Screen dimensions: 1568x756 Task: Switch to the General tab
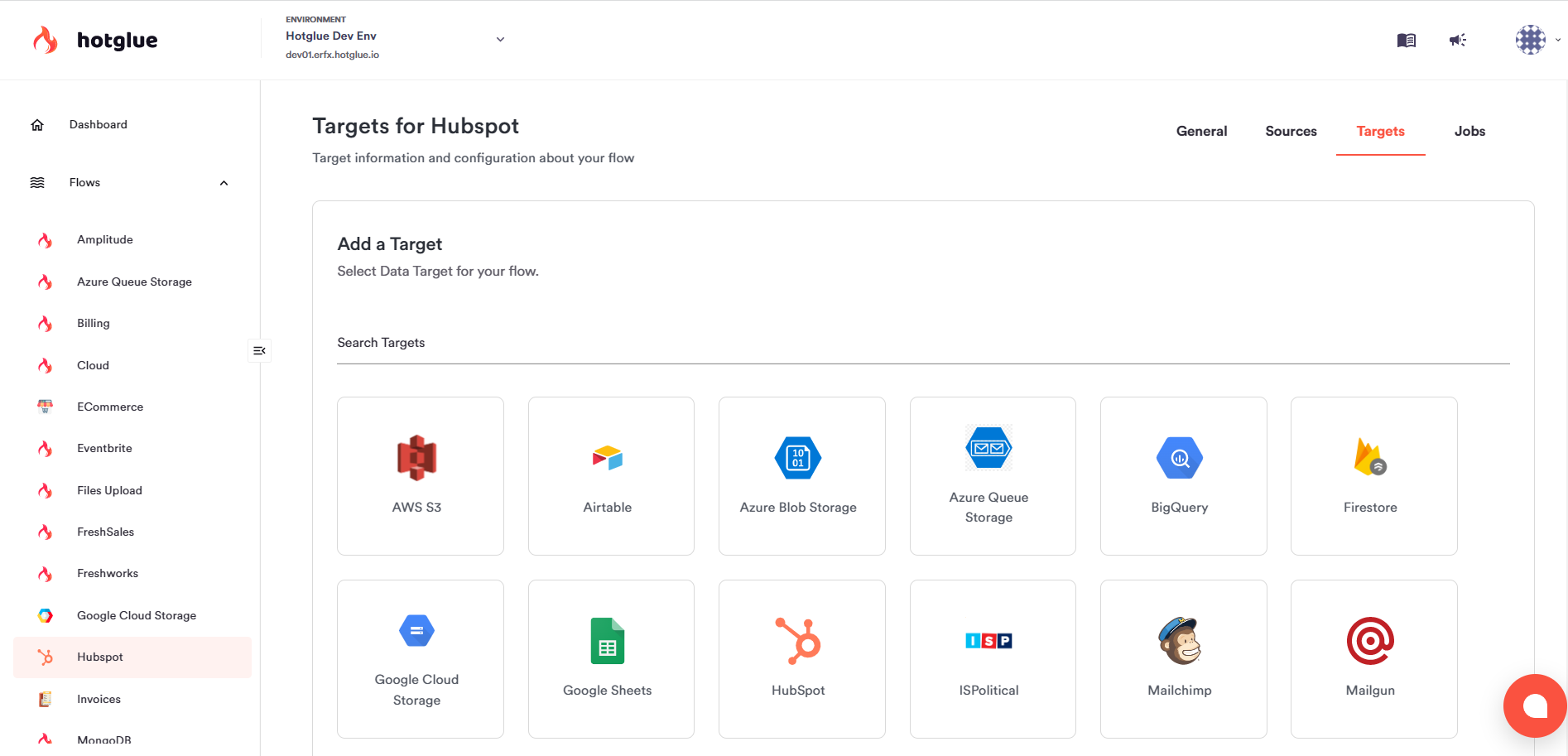click(1201, 131)
